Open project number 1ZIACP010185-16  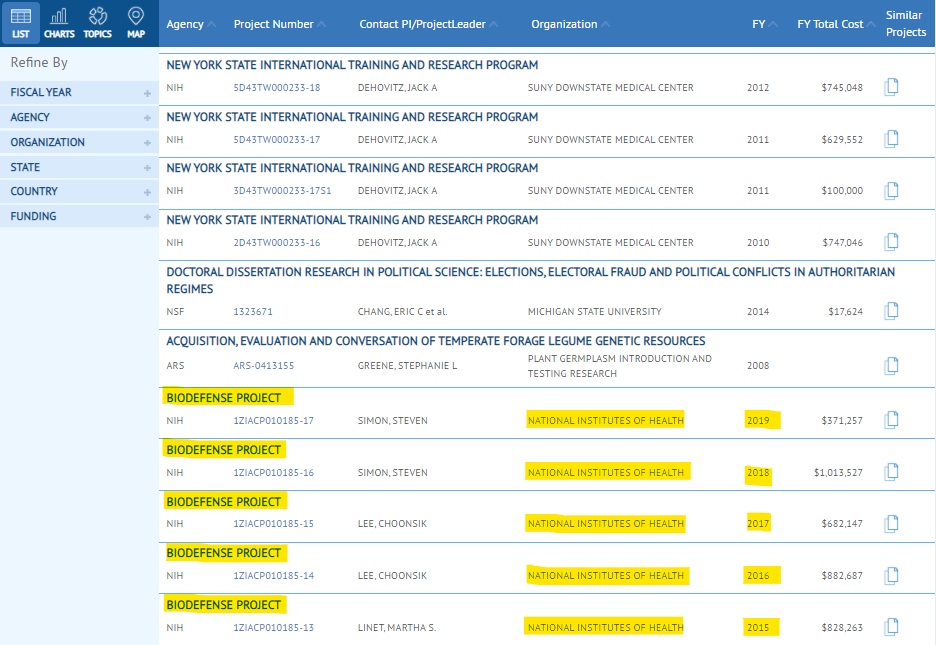coord(273,473)
